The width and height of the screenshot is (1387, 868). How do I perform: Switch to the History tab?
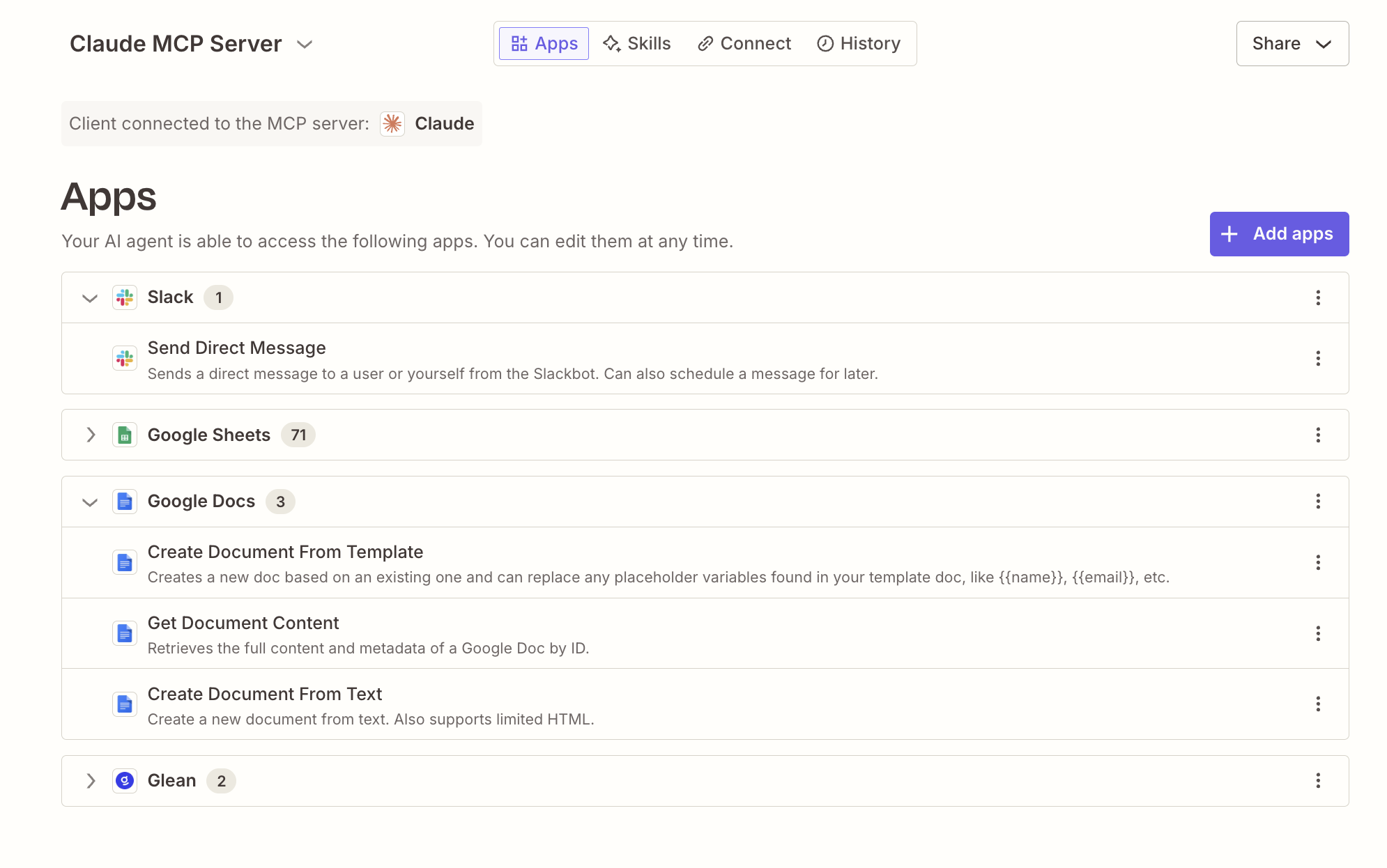coord(859,43)
